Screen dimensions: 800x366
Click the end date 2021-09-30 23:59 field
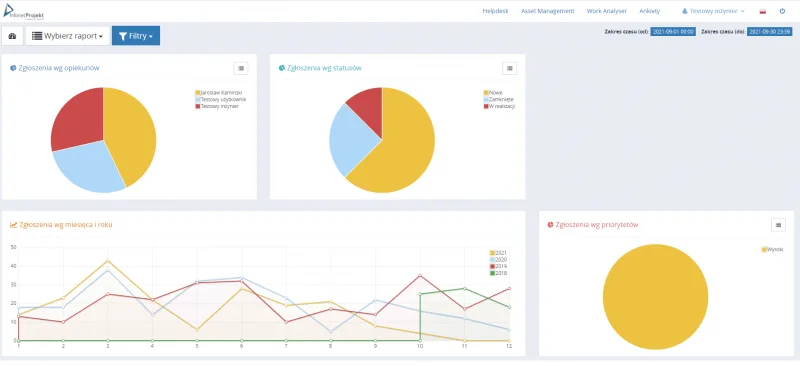tap(769, 32)
